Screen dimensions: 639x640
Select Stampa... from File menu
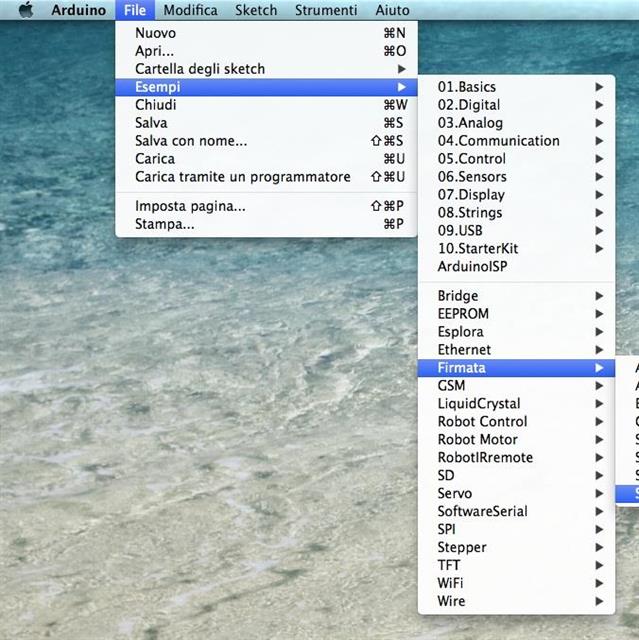point(164,224)
